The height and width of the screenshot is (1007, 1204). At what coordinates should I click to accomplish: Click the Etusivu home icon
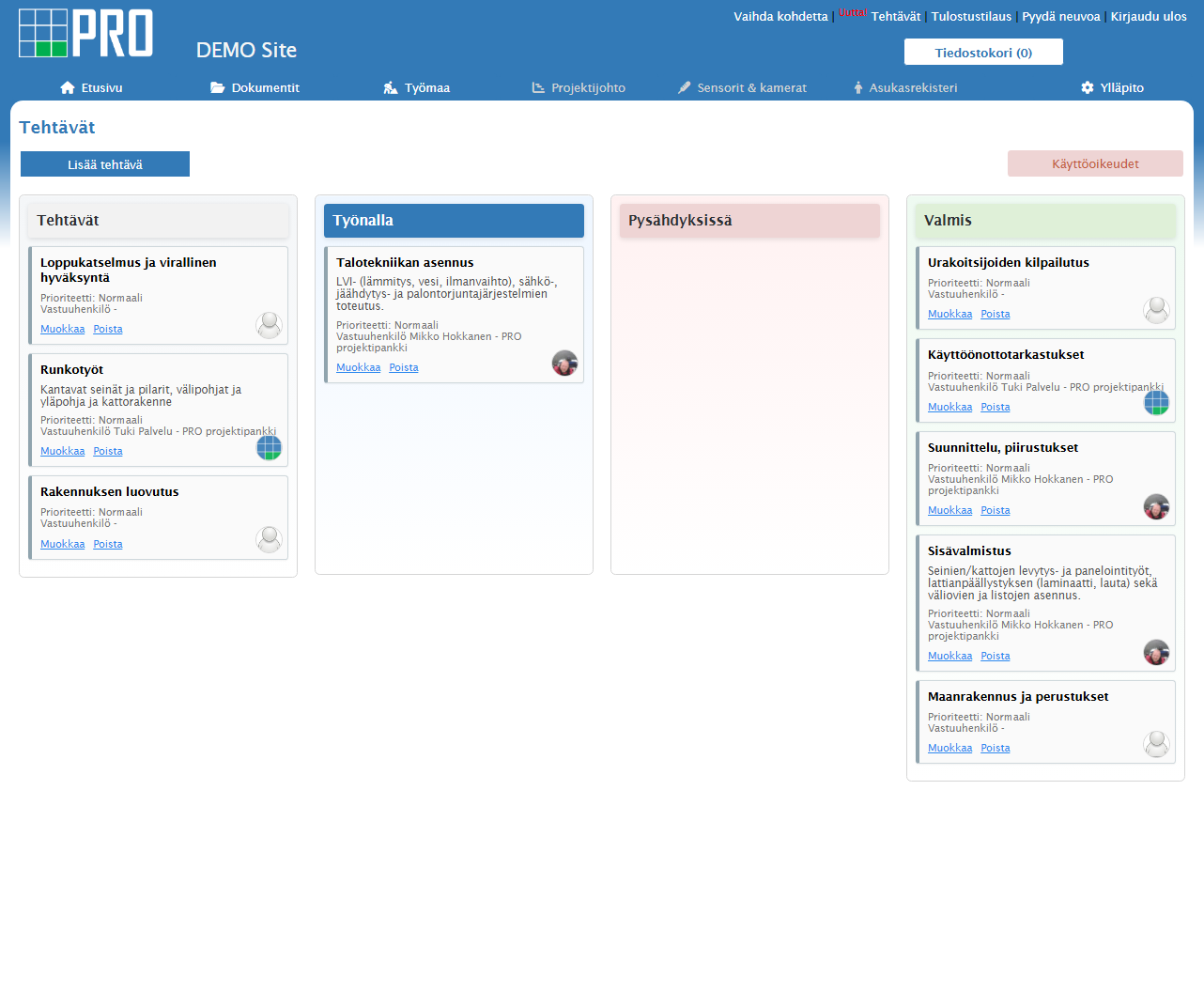[68, 87]
